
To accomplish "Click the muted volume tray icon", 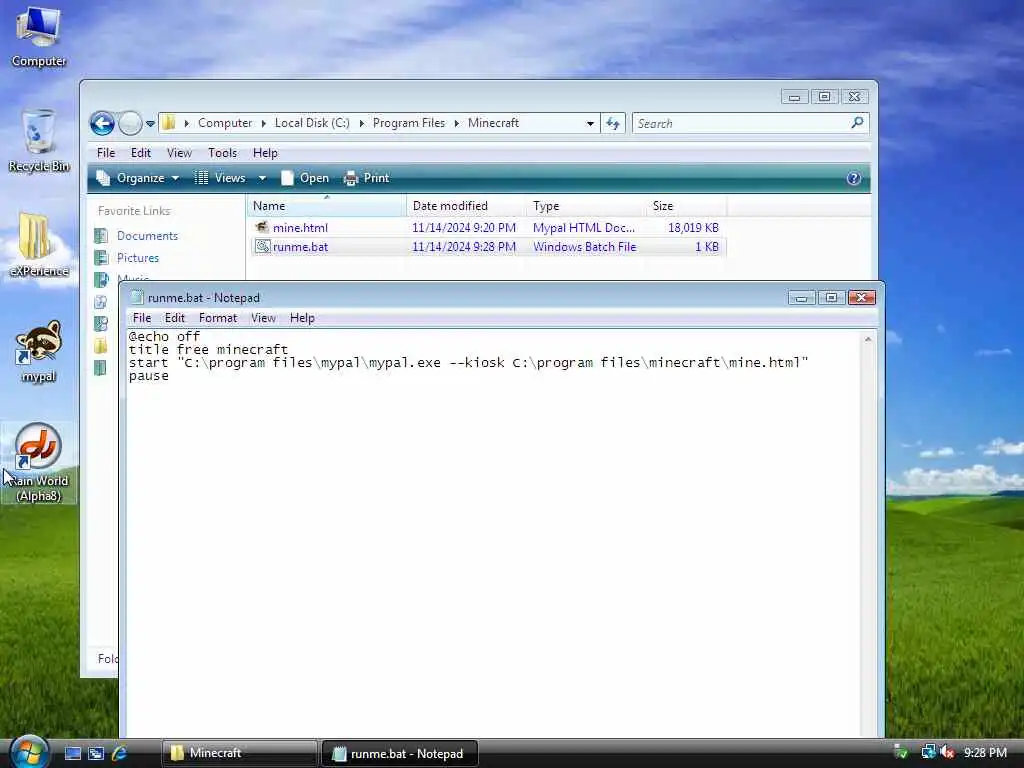I will coord(947,753).
